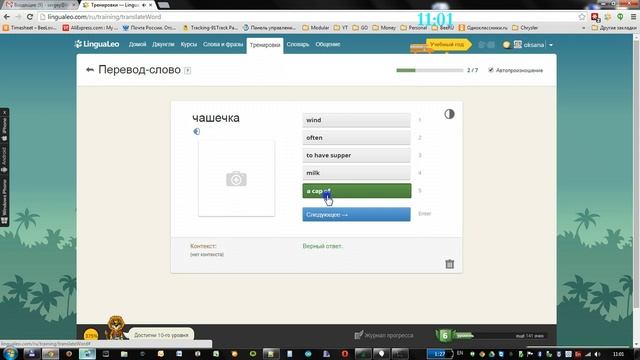Choose the answer often

tap(356, 138)
